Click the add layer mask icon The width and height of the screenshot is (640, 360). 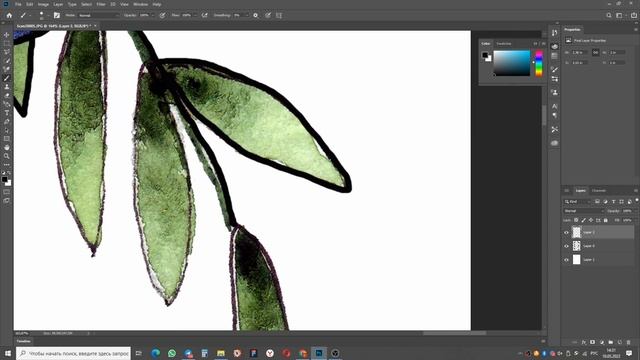(x=593, y=342)
